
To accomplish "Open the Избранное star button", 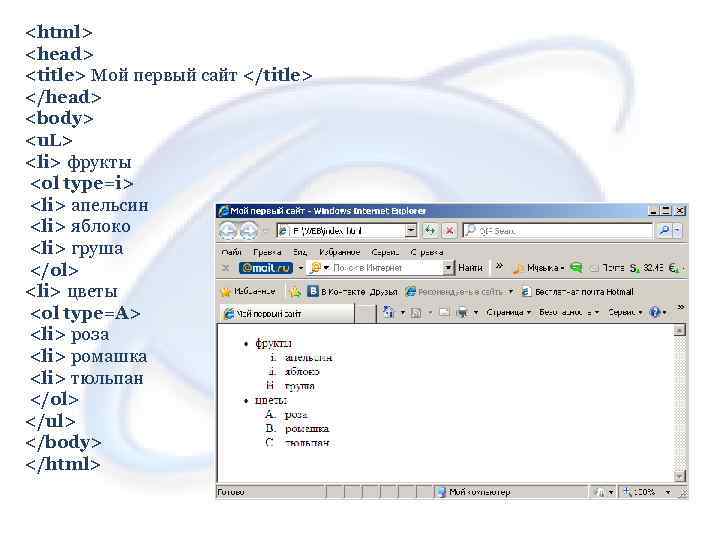I will pyautogui.click(x=249, y=292).
